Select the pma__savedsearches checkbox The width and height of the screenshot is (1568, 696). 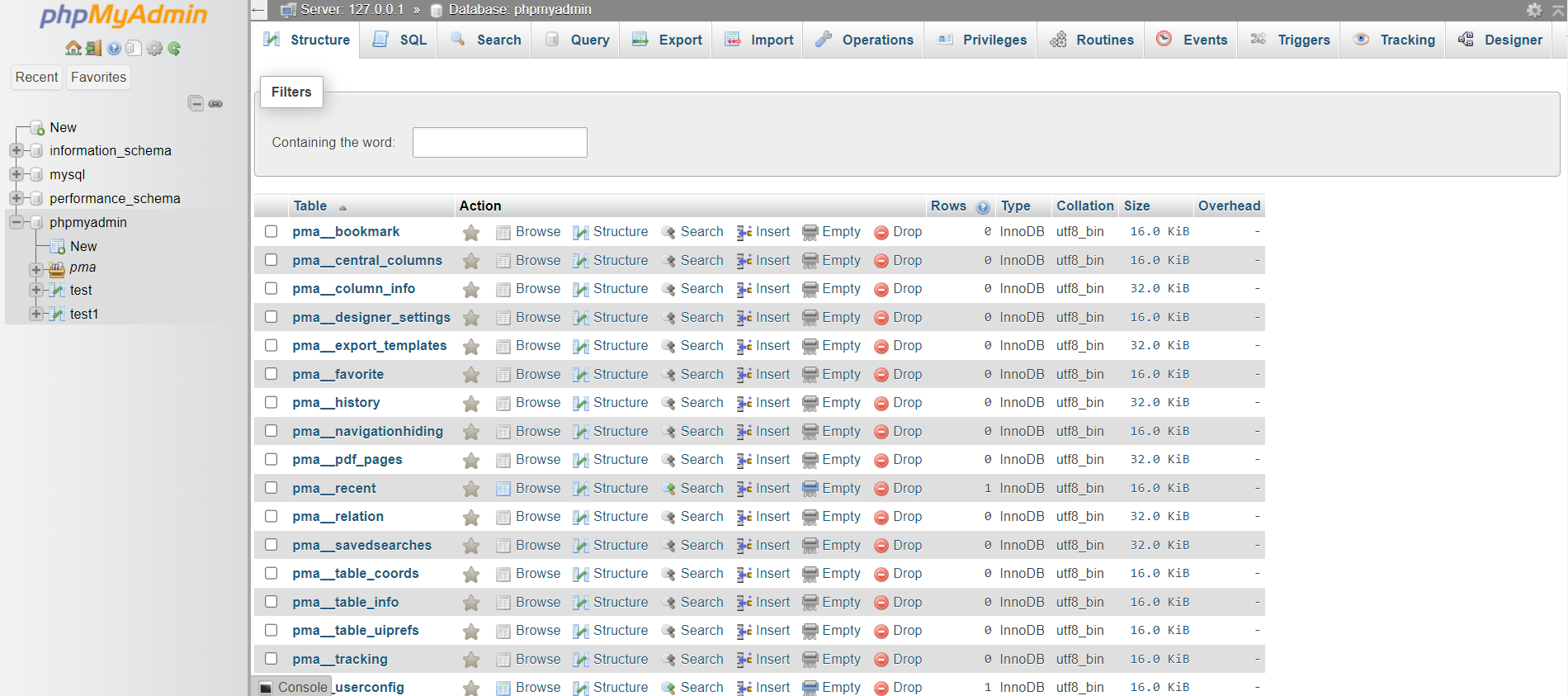(271, 545)
